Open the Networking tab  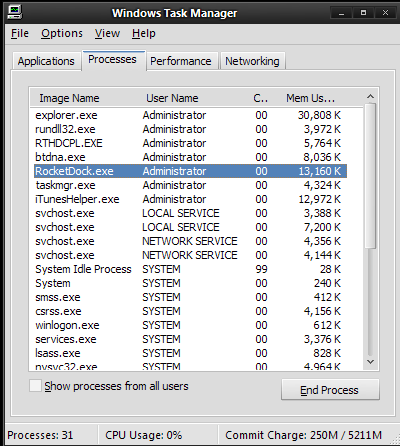coord(252,61)
